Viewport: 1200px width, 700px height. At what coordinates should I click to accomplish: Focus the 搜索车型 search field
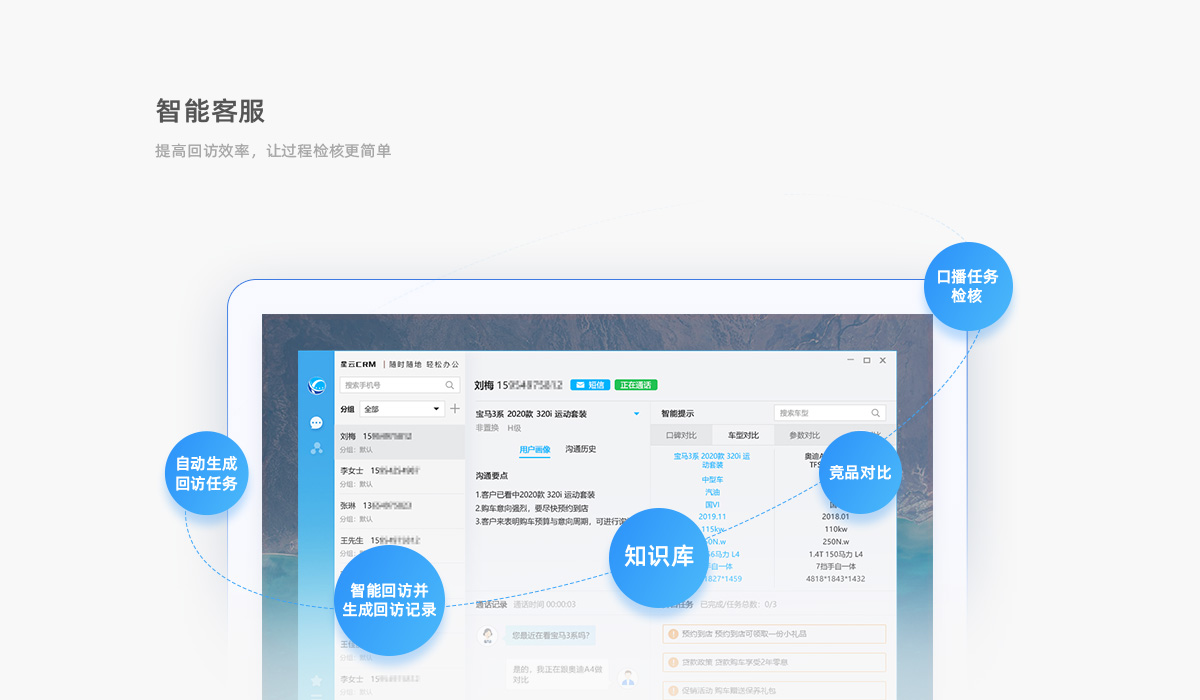tap(830, 413)
